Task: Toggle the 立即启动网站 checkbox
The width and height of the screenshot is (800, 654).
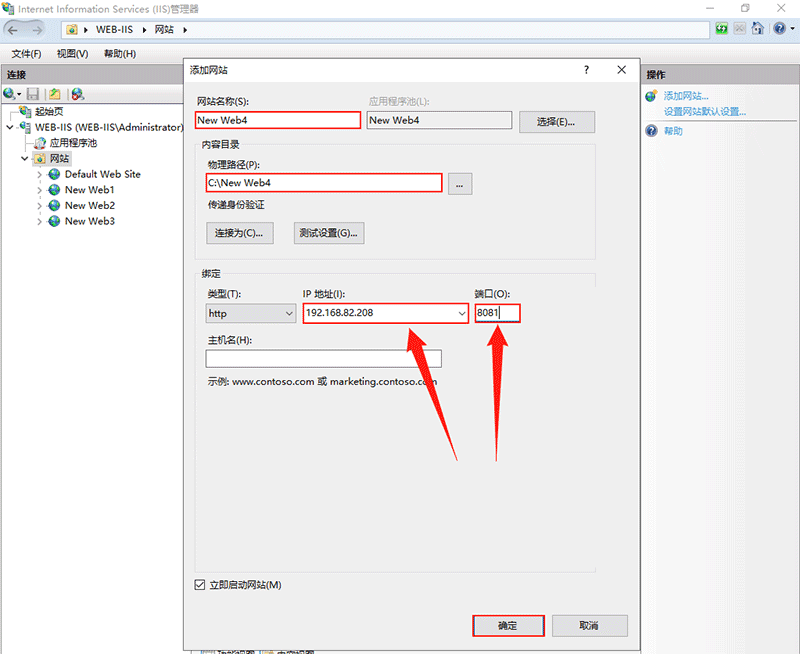Action: pos(199,585)
